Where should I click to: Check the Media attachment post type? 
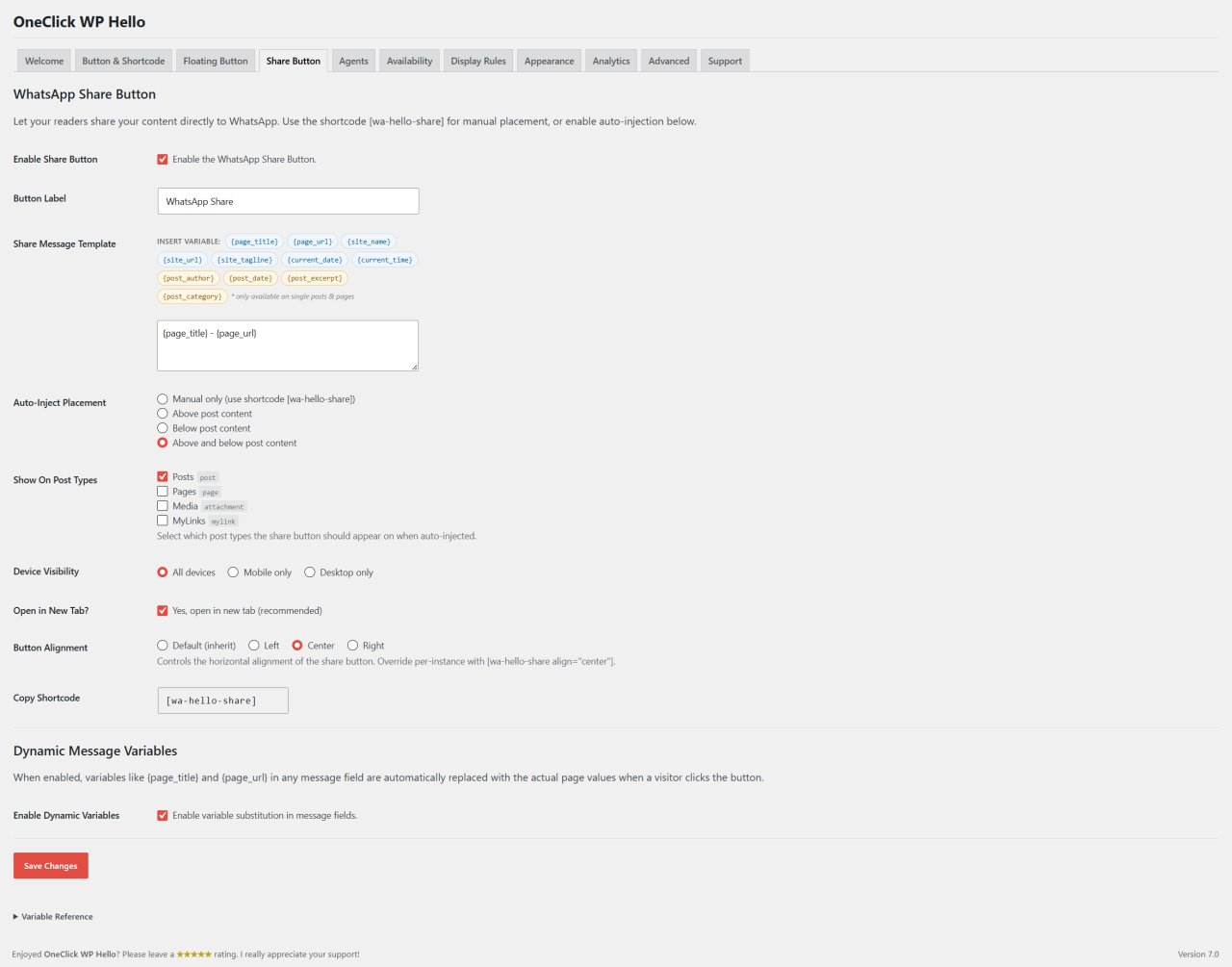click(163, 505)
